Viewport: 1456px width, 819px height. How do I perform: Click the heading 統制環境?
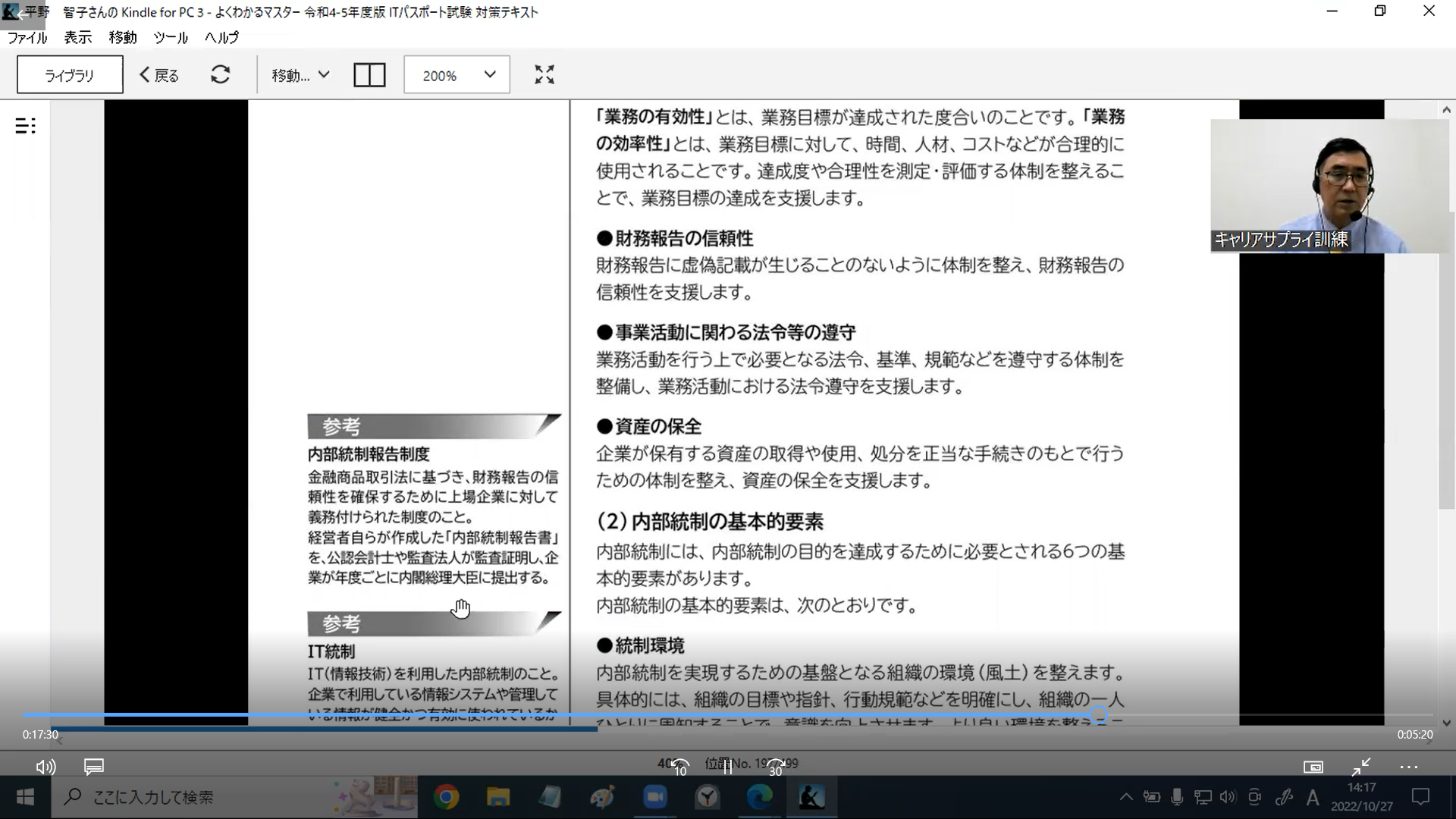click(650, 646)
